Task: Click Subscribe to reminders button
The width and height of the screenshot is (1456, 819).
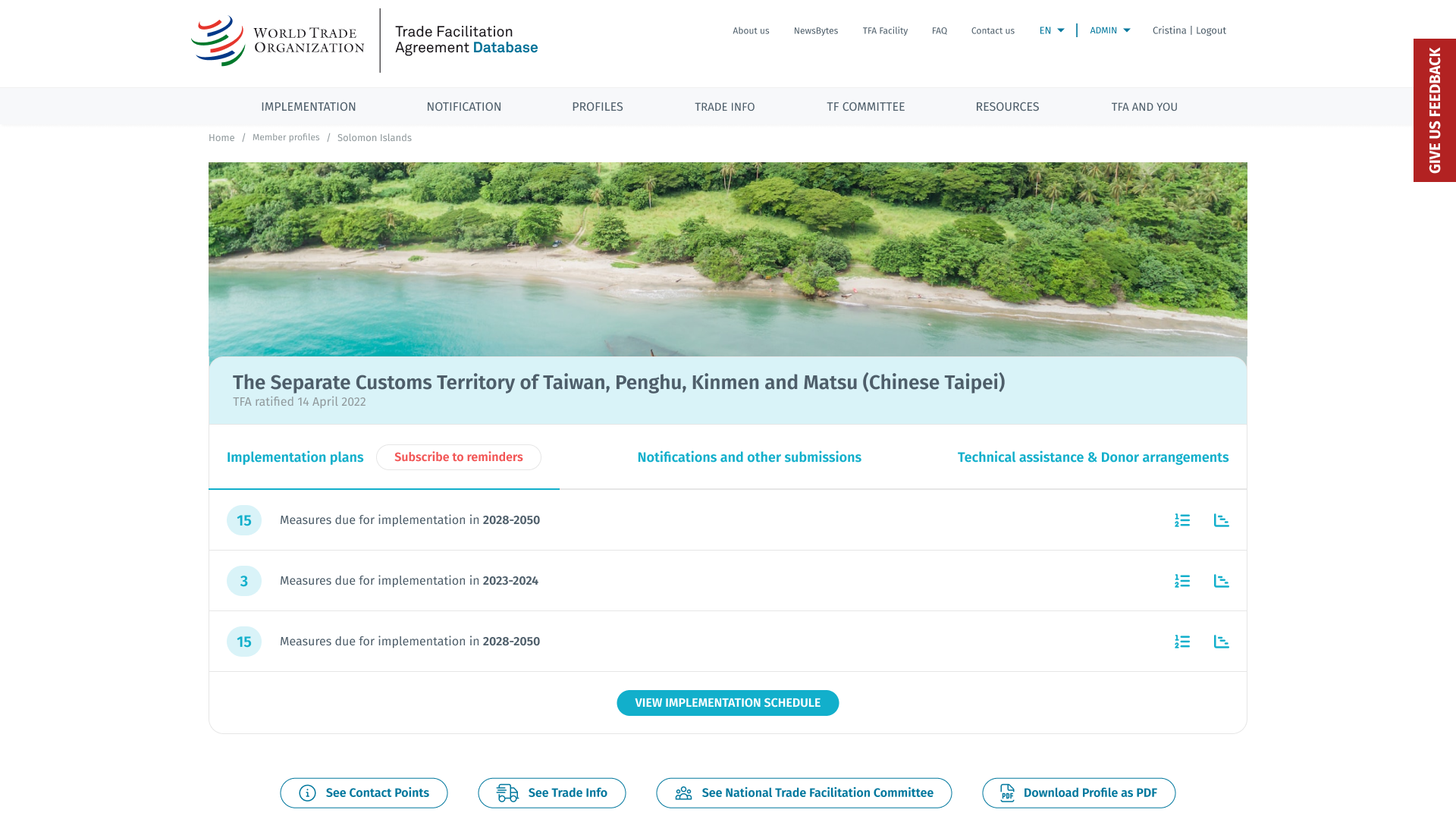Action: [x=458, y=457]
